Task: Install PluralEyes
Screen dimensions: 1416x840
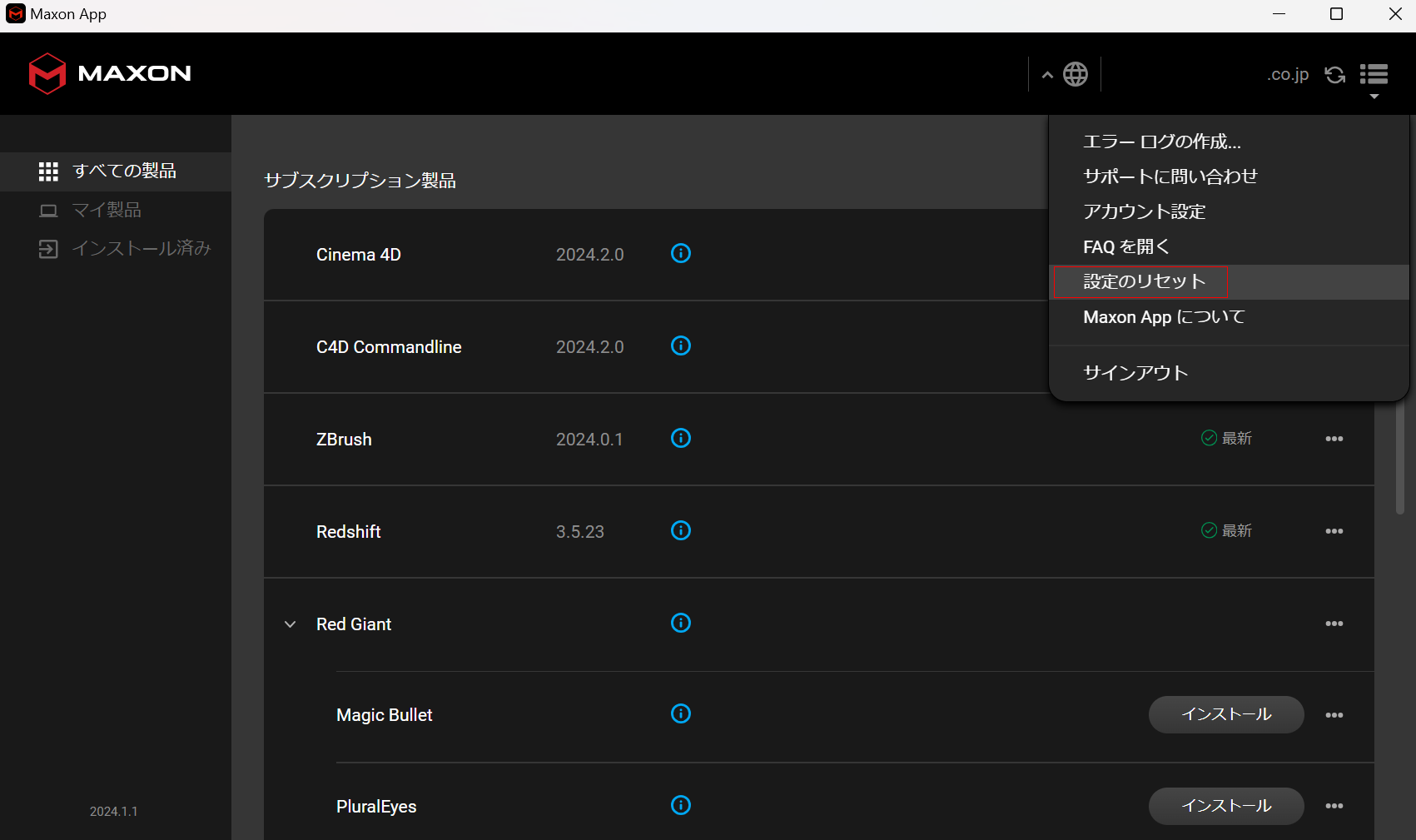Action: (x=1226, y=806)
